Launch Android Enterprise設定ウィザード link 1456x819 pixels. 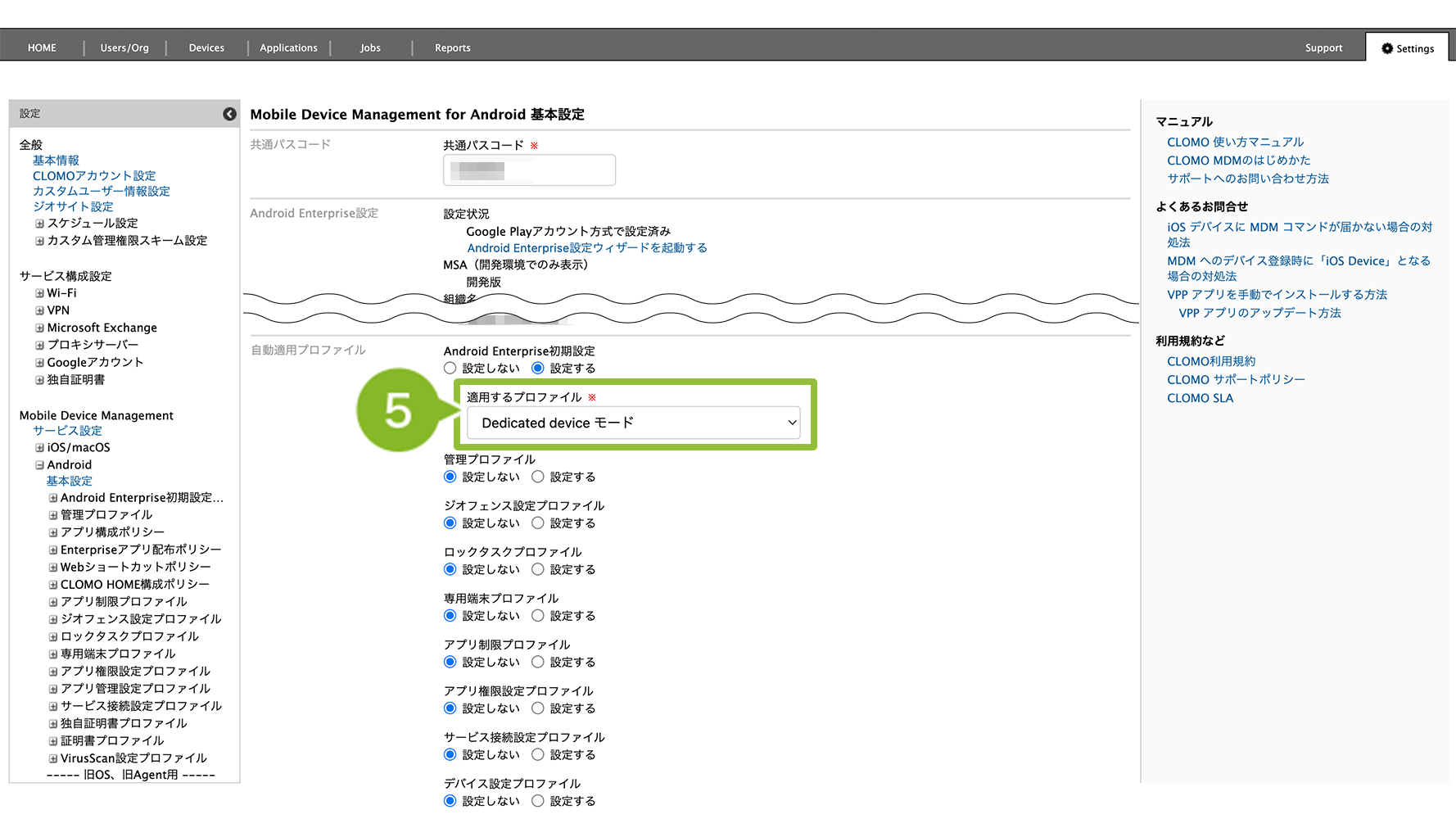586,248
